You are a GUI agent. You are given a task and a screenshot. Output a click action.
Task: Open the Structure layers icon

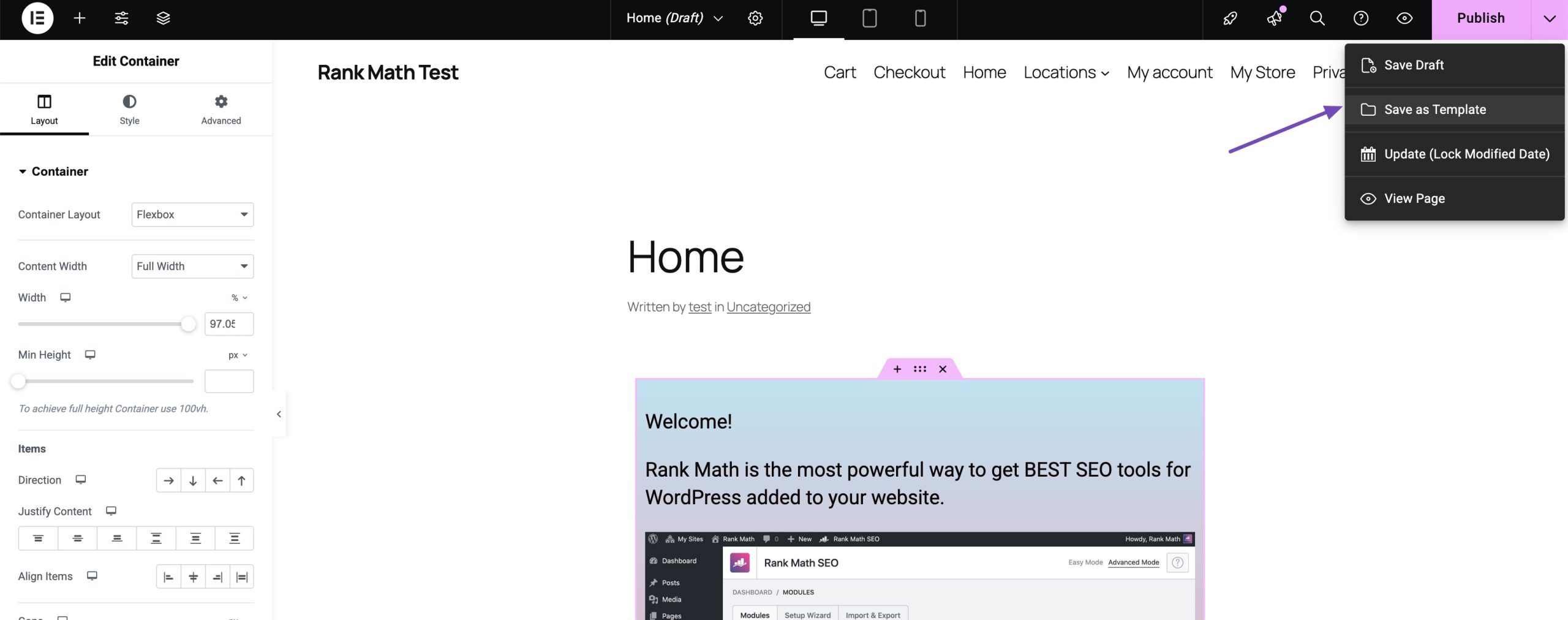point(163,18)
